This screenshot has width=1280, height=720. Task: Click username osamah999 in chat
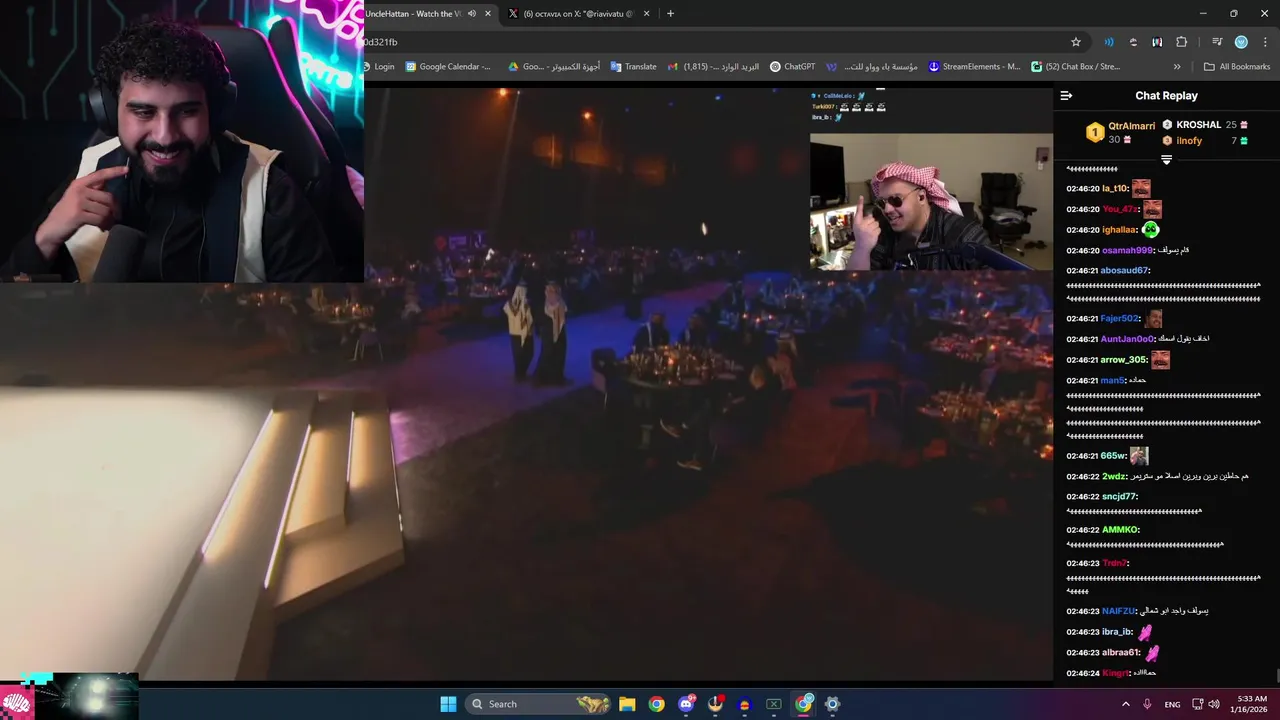pyautogui.click(x=1127, y=251)
